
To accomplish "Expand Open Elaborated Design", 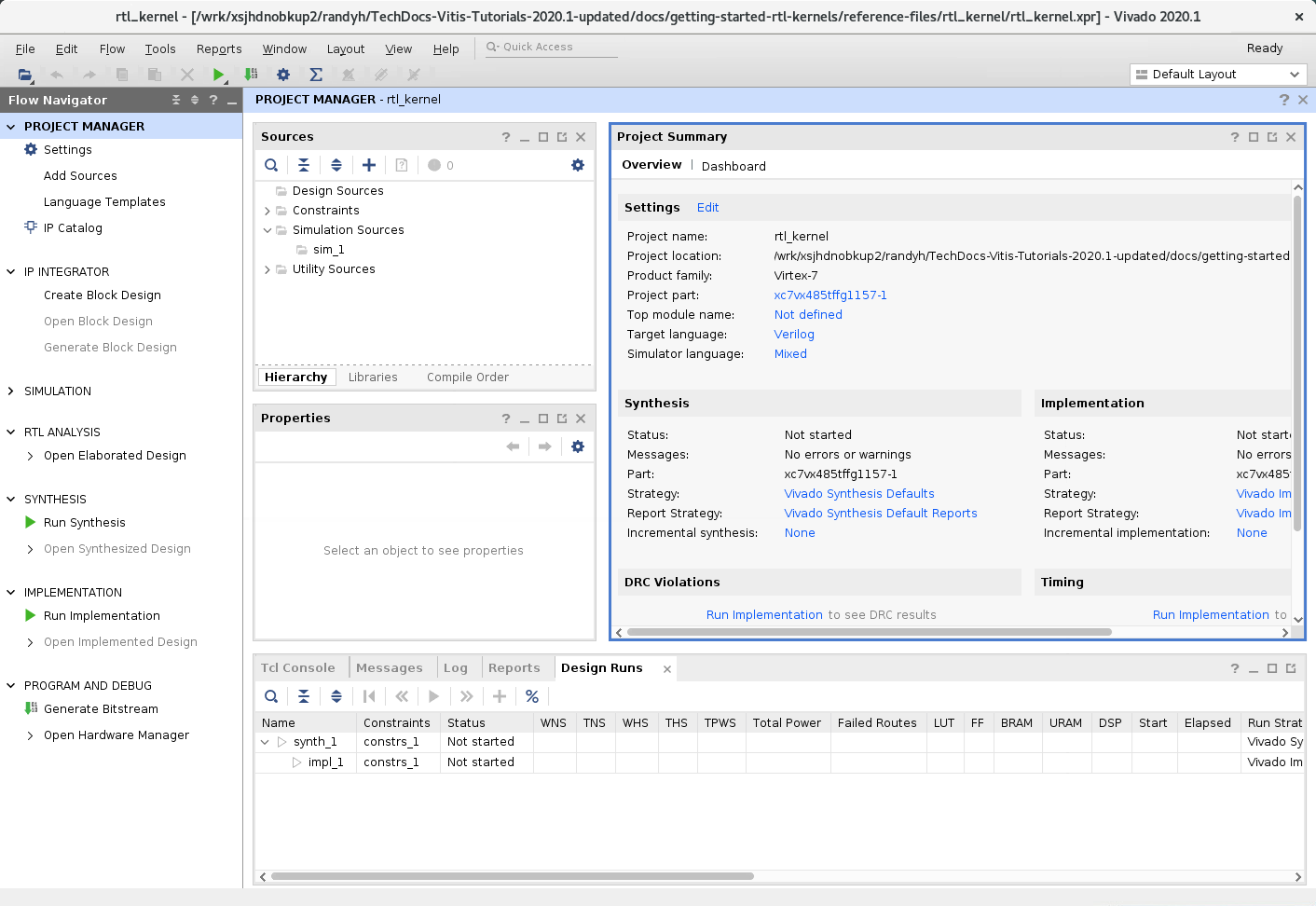I will [31, 456].
